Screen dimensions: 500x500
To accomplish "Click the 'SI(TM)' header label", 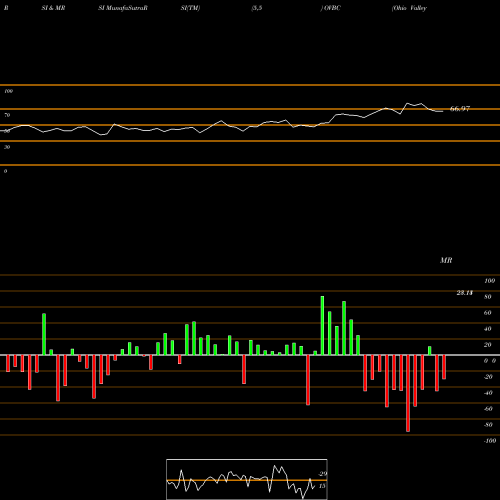I will [190, 8].
